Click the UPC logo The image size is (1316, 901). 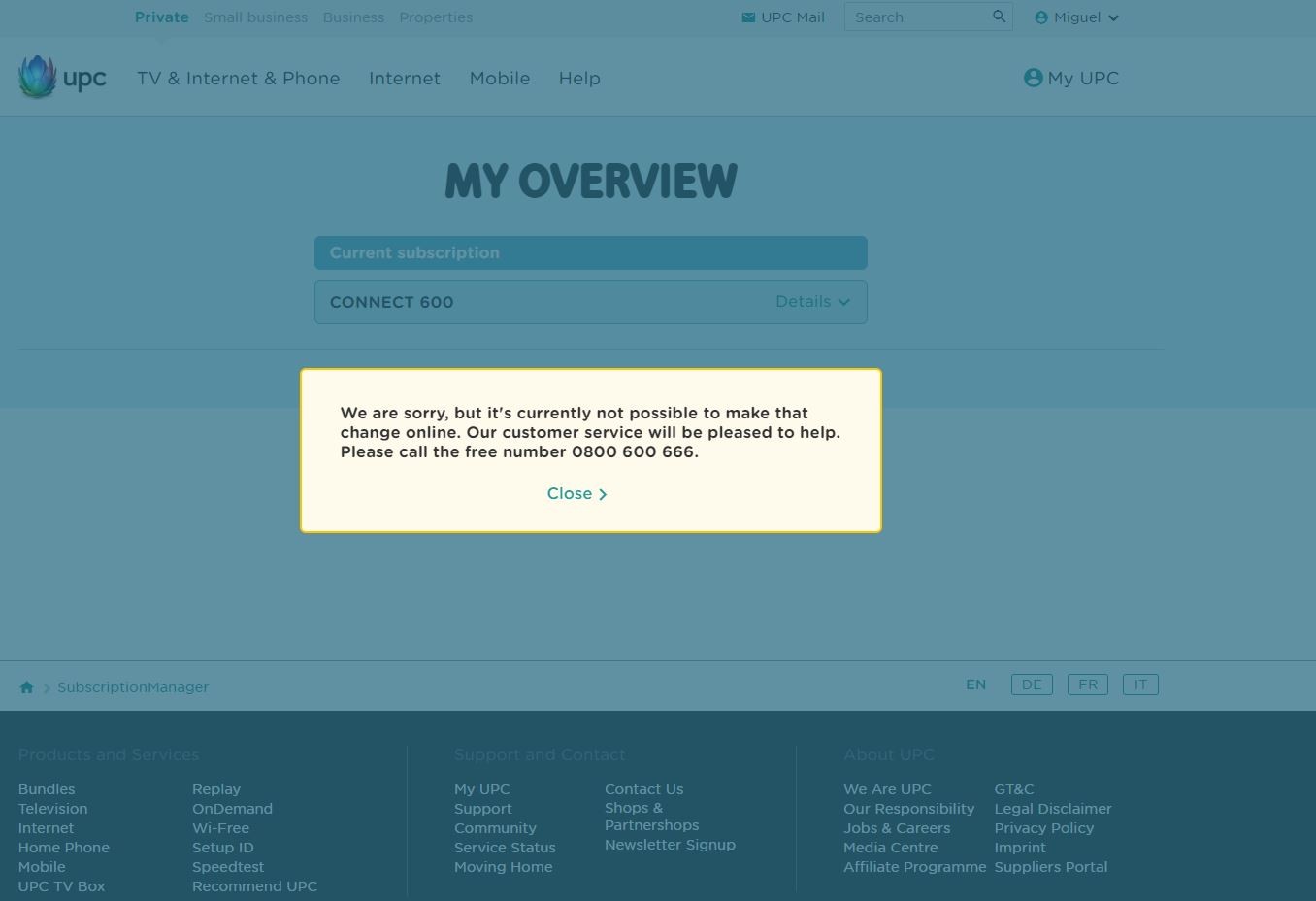coord(62,78)
